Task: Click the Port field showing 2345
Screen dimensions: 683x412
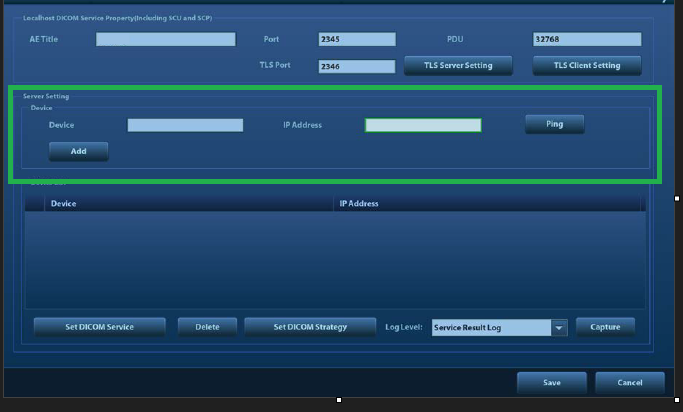Action: point(357,39)
